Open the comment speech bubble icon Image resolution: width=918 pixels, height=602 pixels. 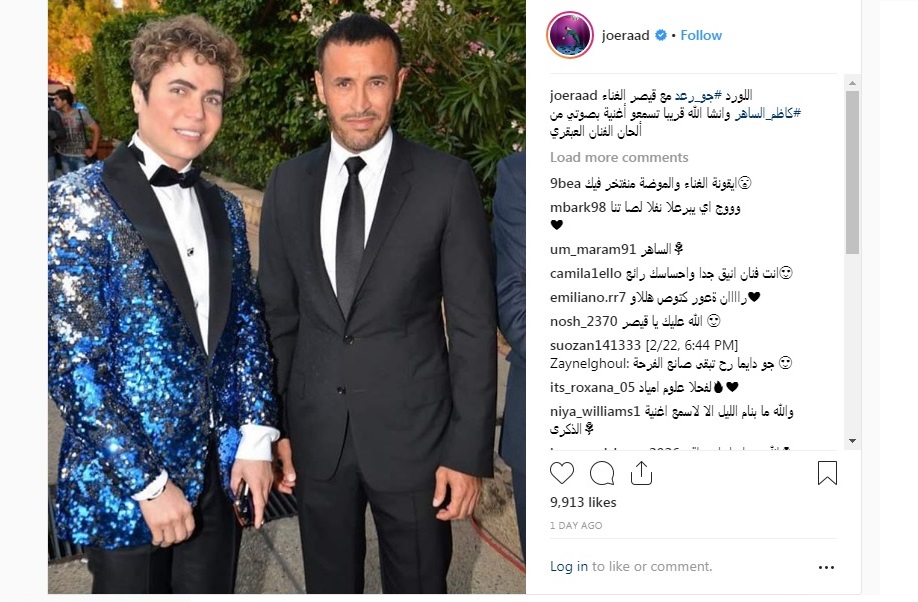602,473
